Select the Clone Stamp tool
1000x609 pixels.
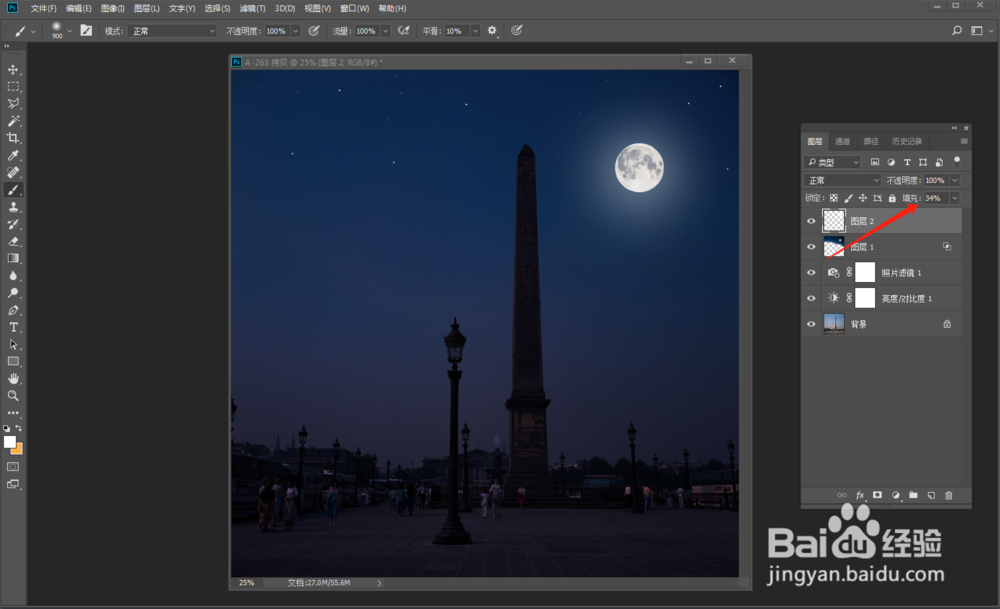(13, 207)
